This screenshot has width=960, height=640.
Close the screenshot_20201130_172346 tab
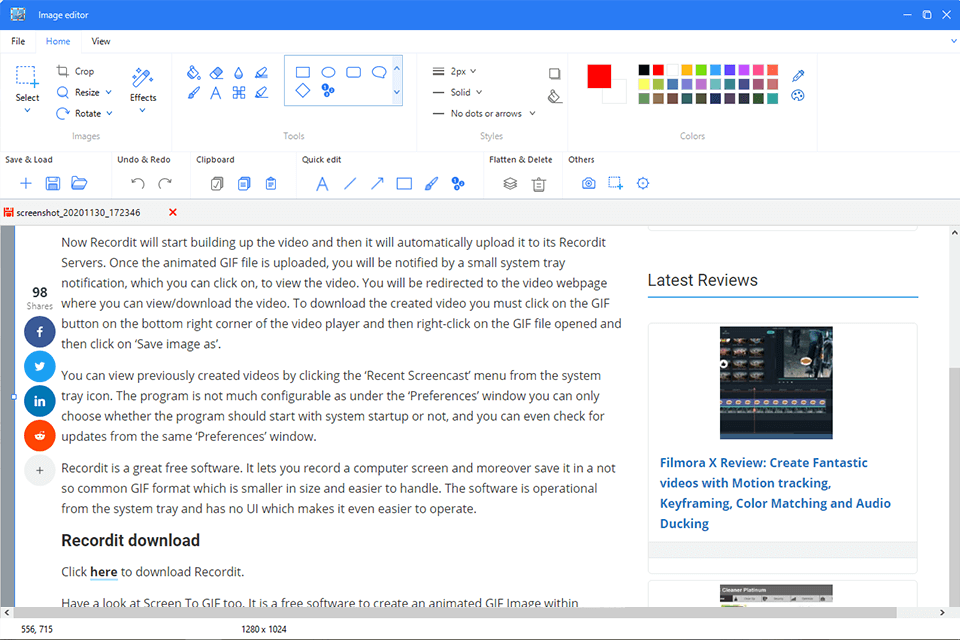pyautogui.click(x=171, y=213)
